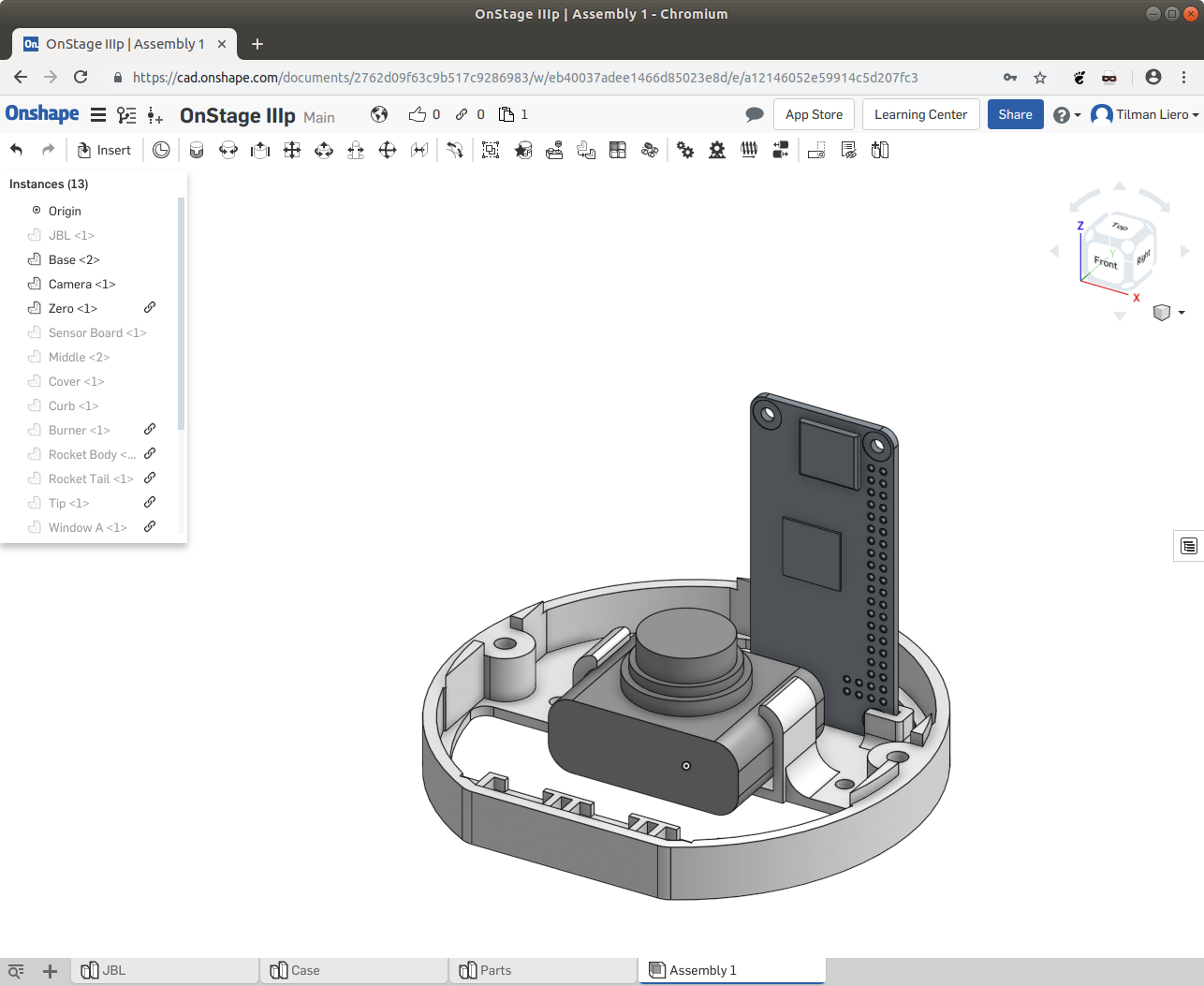This screenshot has height=986, width=1204.
Task: Click the link icon on the Zero row
Action: [x=150, y=307]
